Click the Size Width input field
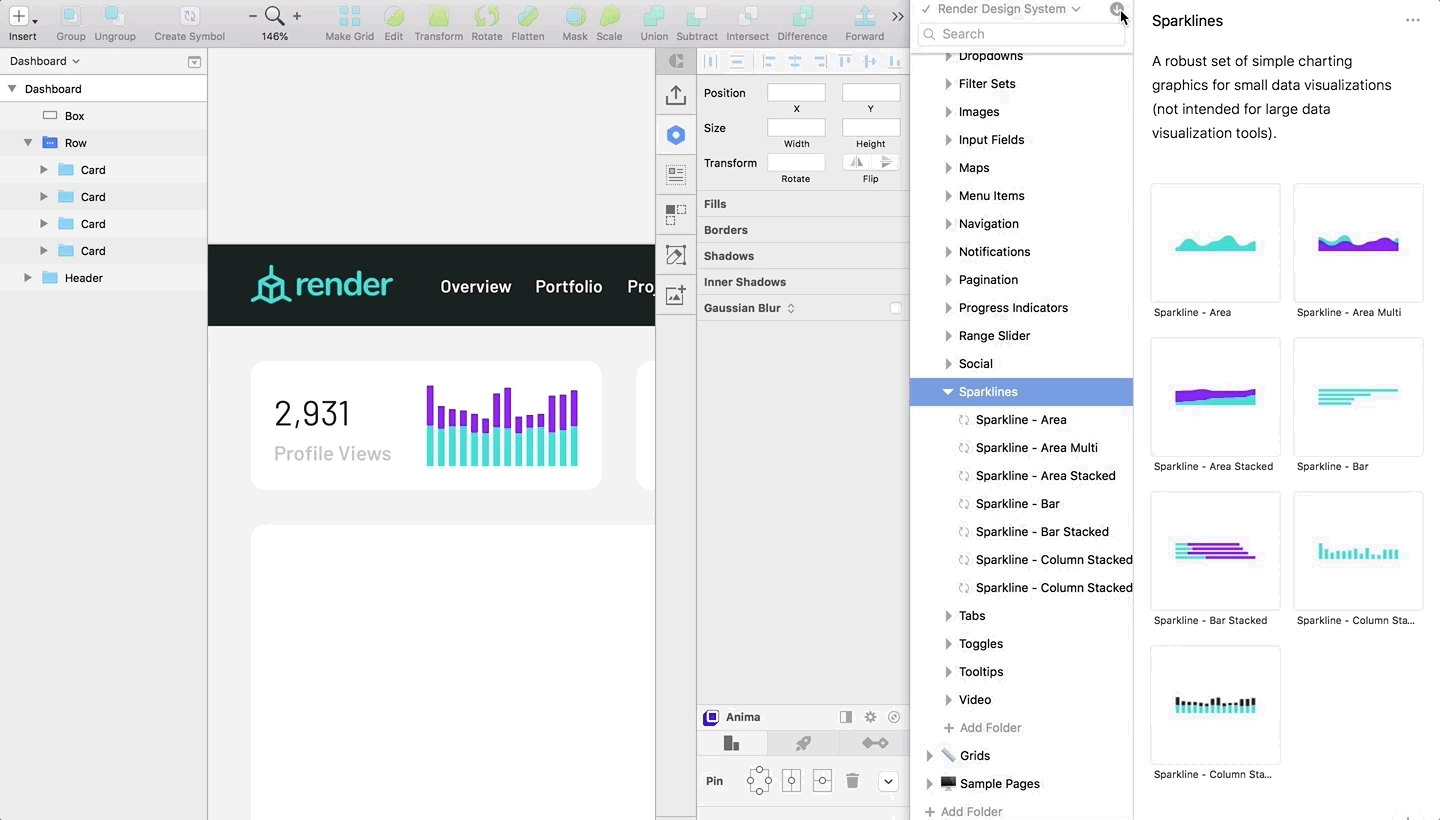The height and width of the screenshot is (820, 1440). pyautogui.click(x=796, y=127)
